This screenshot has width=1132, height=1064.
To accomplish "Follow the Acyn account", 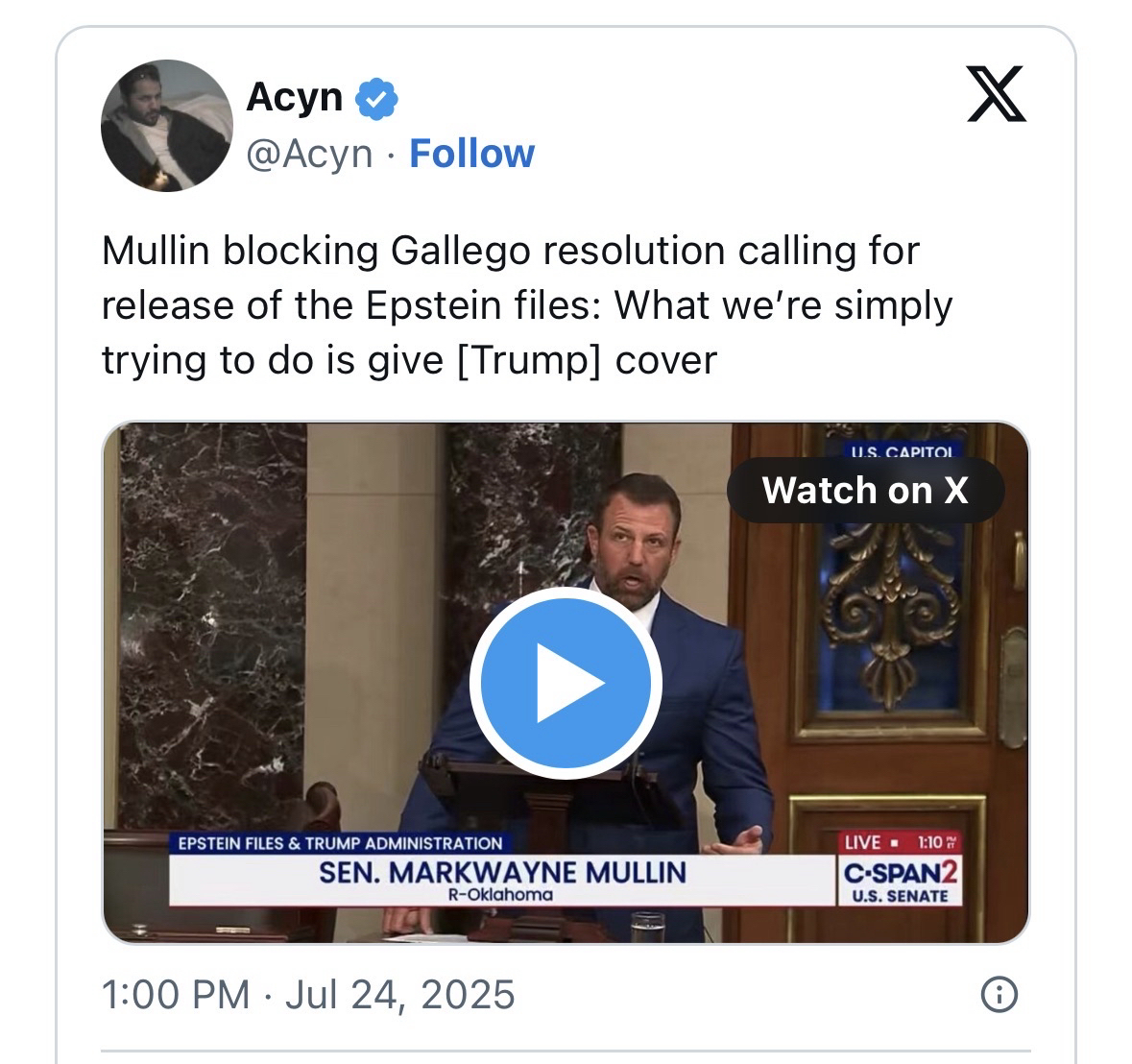I will (471, 154).
